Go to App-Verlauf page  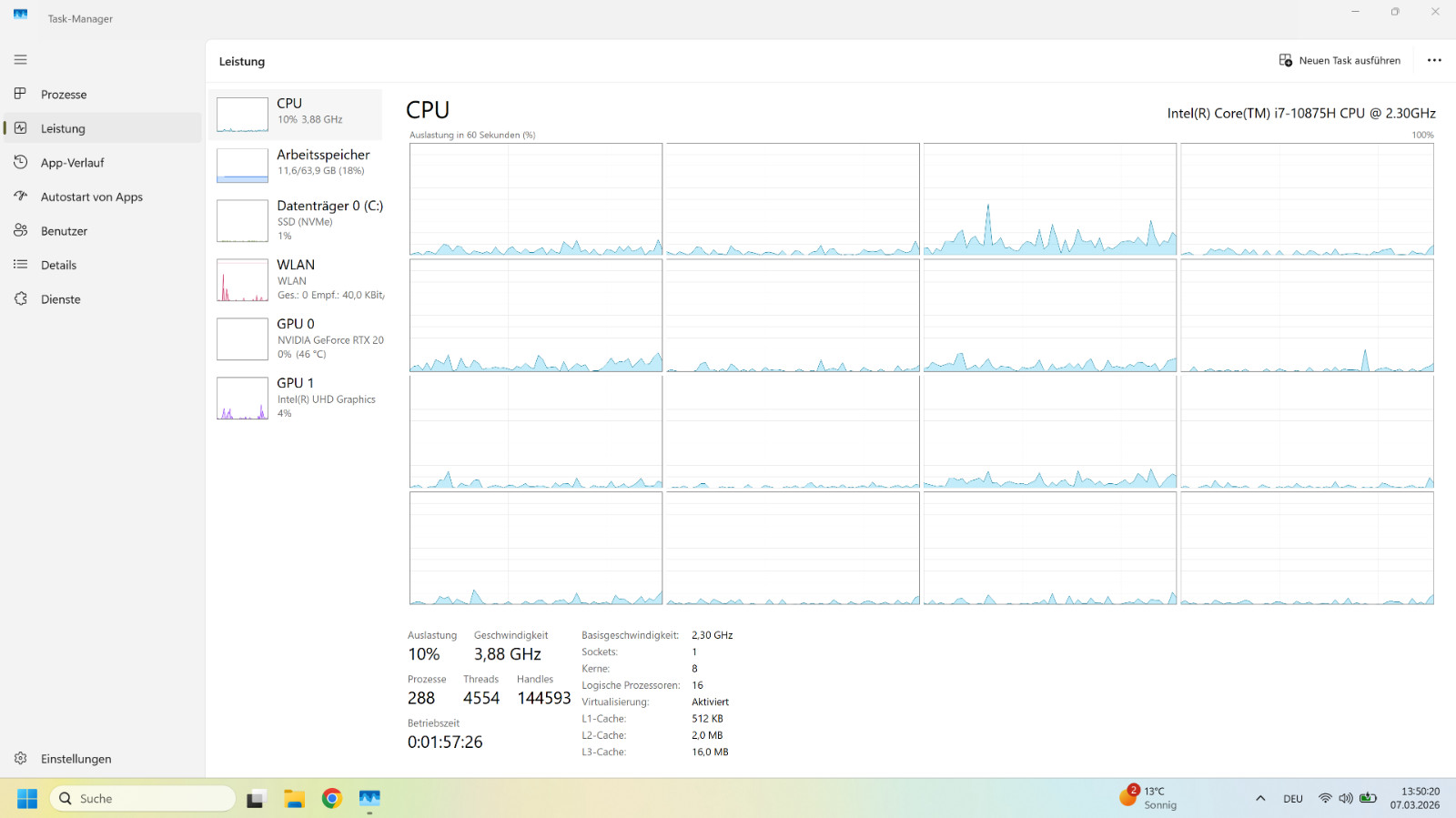(x=103, y=162)
